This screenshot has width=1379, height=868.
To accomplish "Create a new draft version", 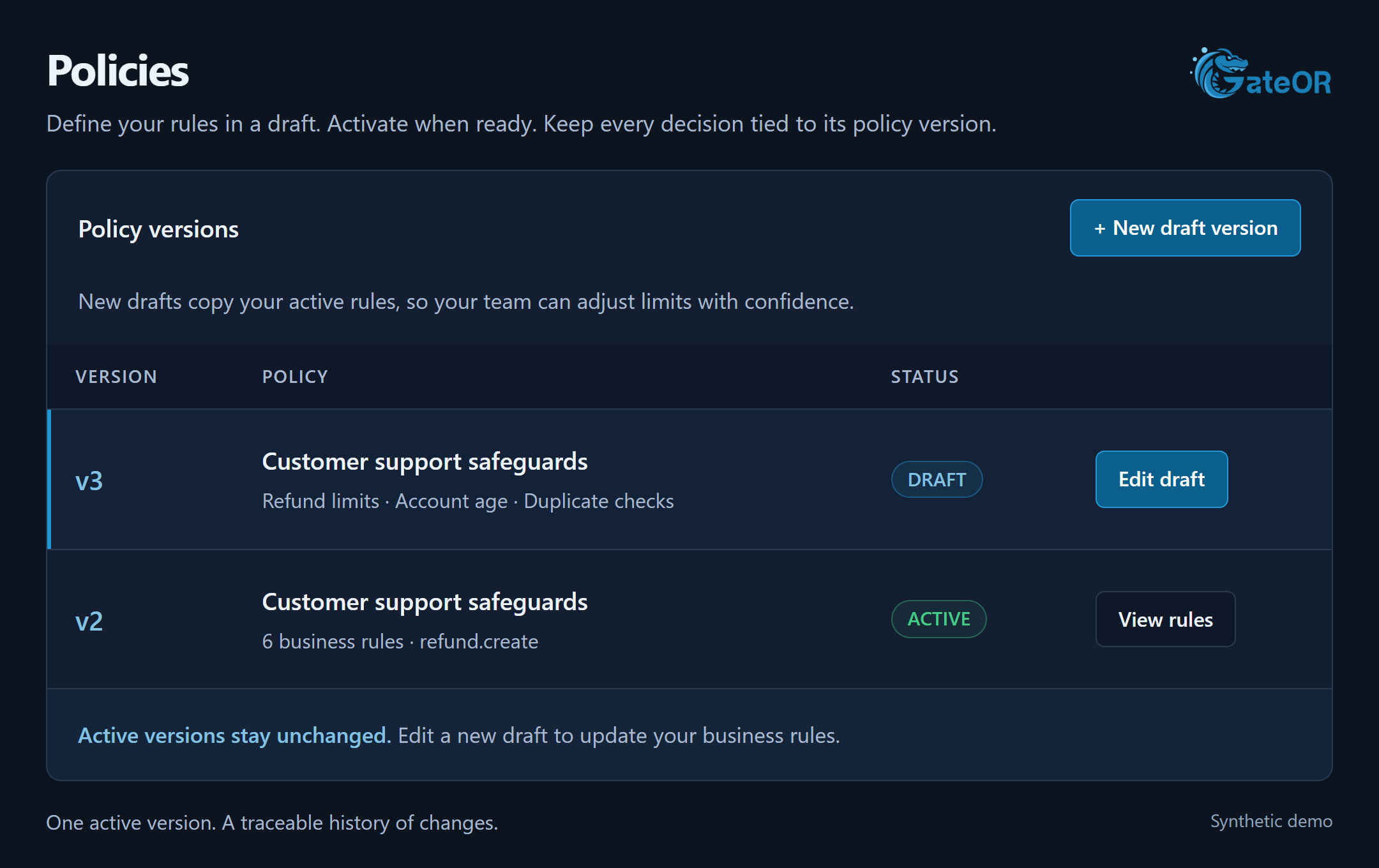I will tap(1185, 228).
